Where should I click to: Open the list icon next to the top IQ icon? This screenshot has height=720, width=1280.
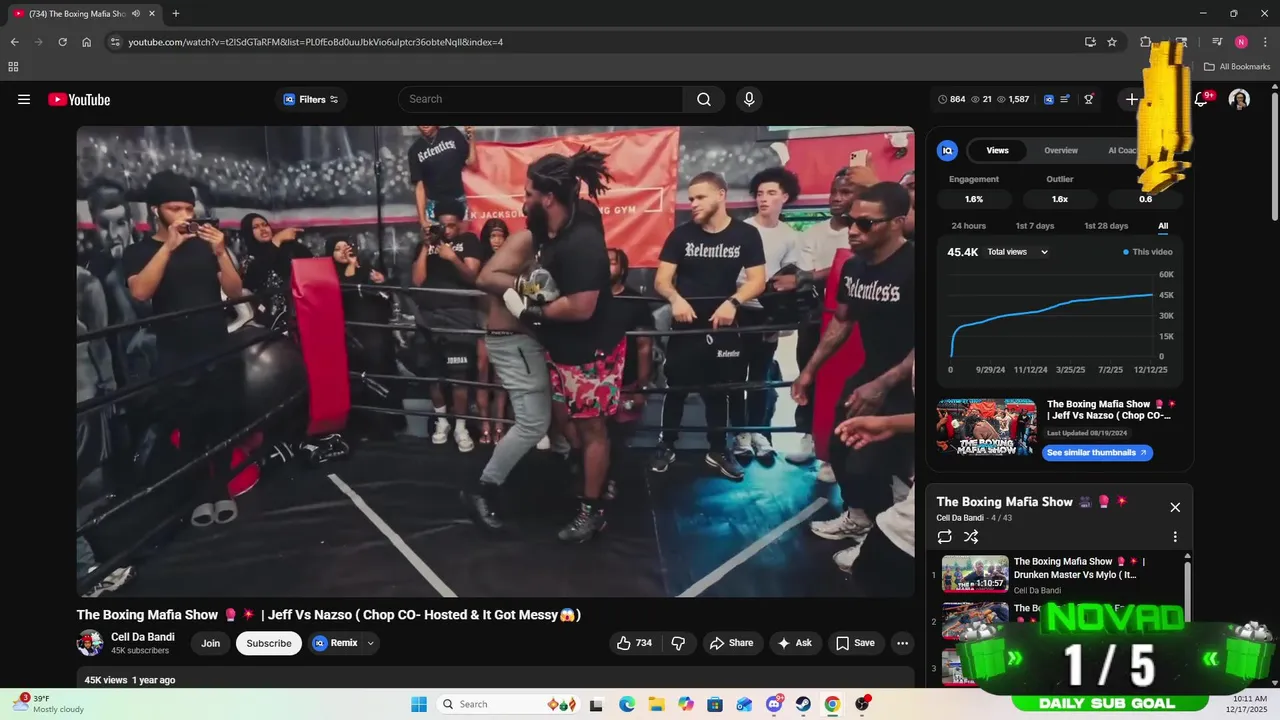coord(1066,99)
